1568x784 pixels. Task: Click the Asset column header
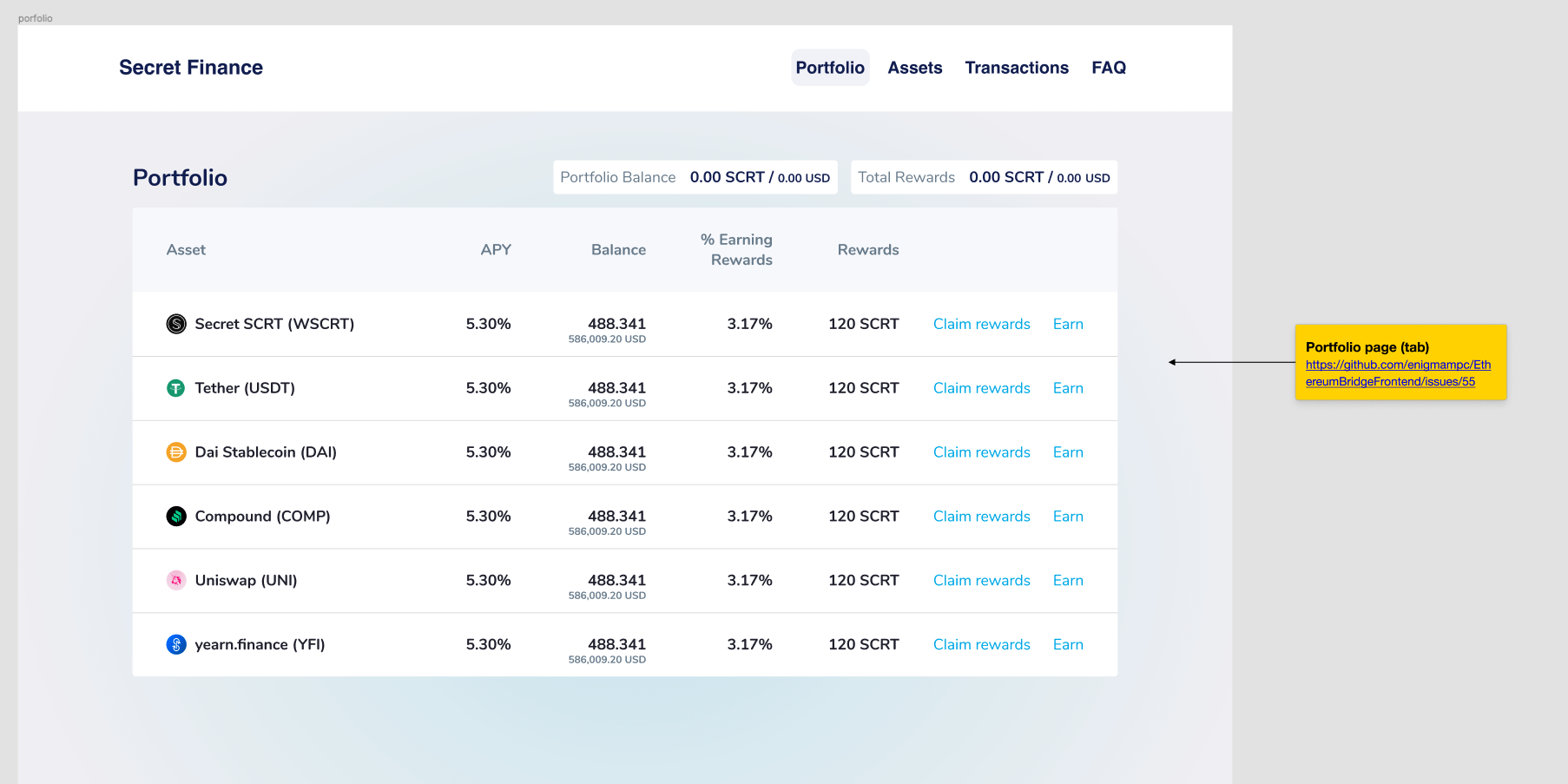point(186,249)
